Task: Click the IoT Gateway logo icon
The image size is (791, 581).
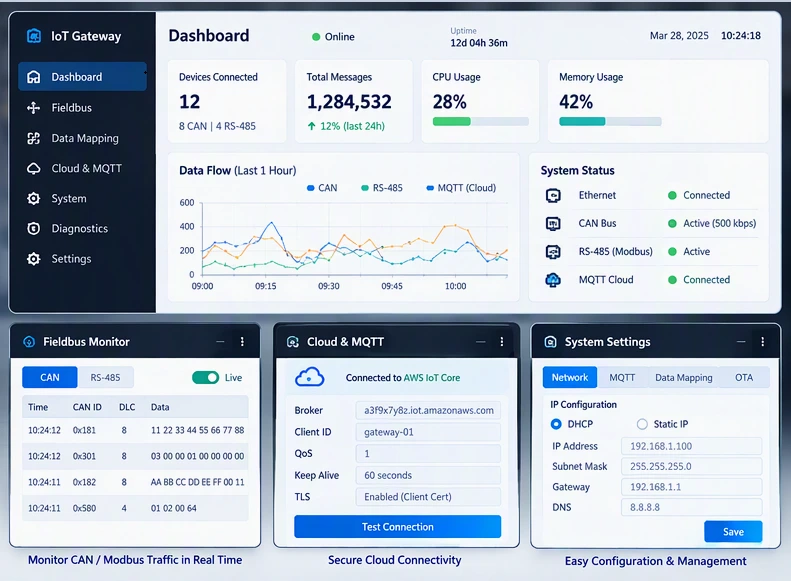Action: point(34,36)
